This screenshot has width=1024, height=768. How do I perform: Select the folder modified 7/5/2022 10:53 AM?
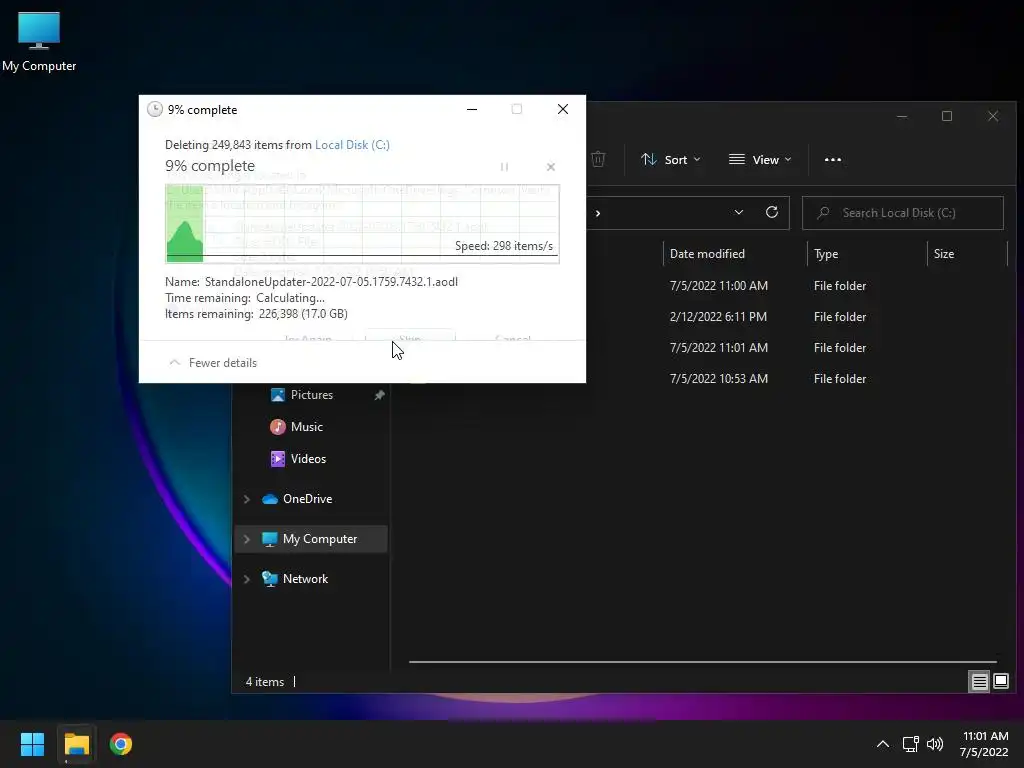pyautogui.click(x=718, y=379)
